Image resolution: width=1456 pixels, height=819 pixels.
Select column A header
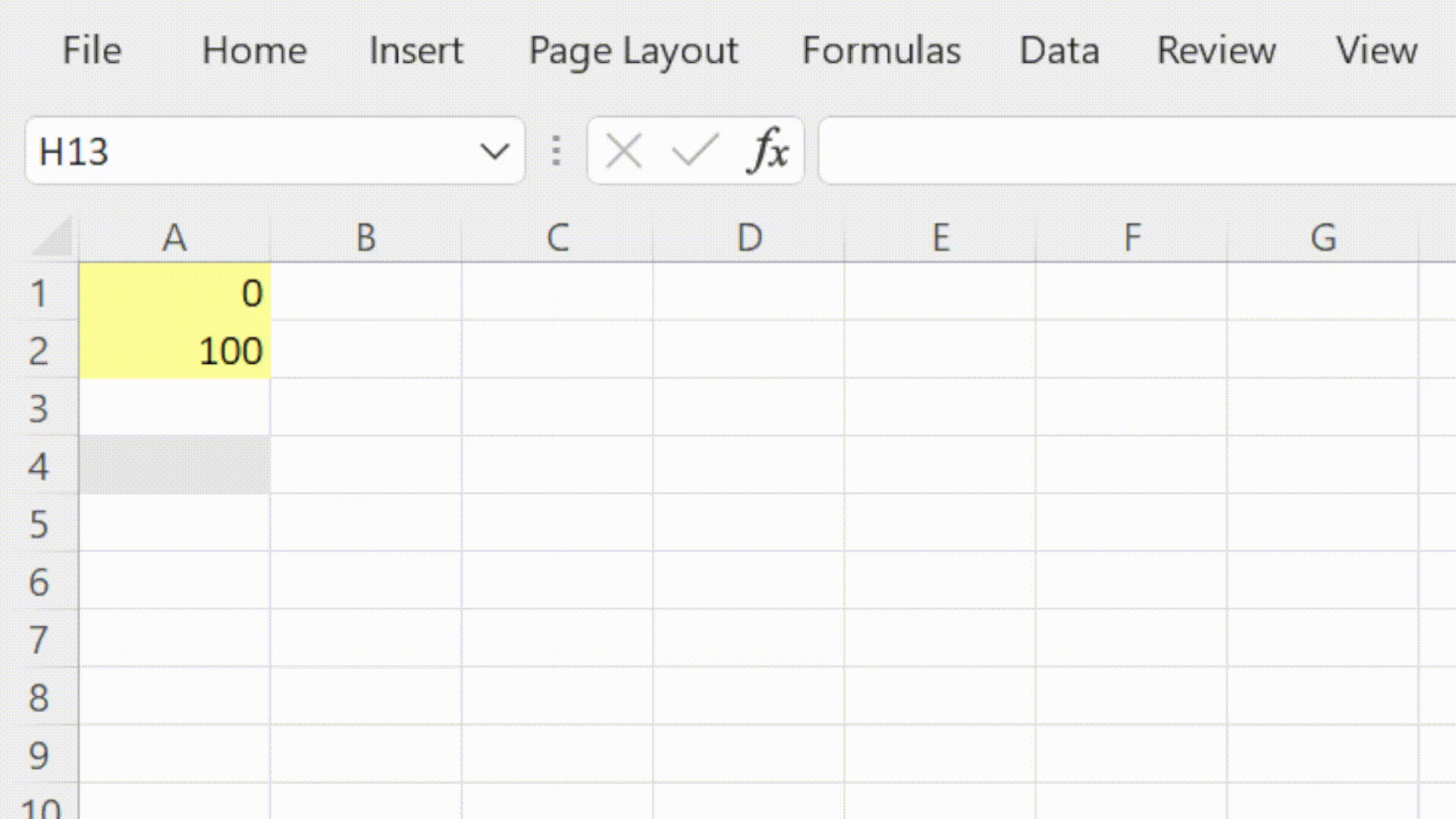click(174, 237)
